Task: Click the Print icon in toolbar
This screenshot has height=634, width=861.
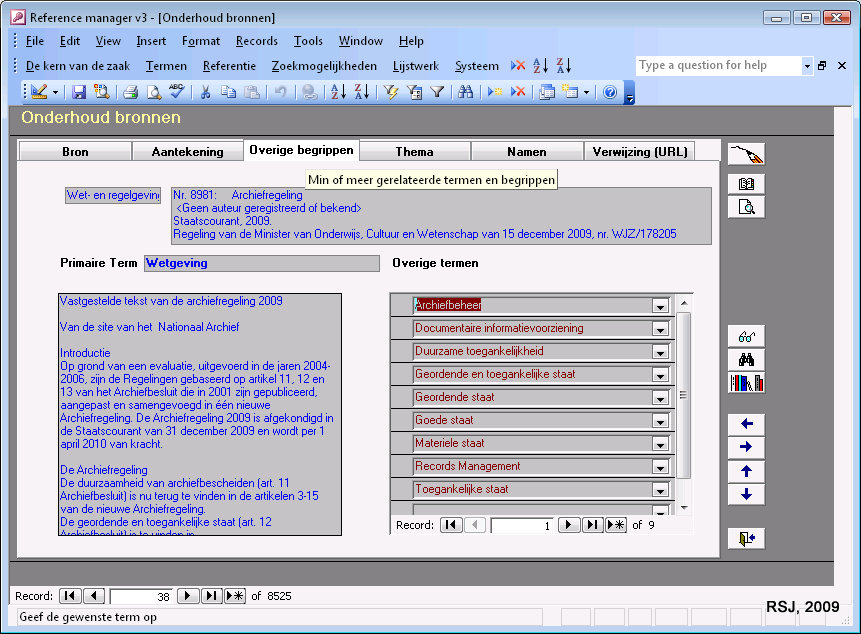Action: coord(130,92)
